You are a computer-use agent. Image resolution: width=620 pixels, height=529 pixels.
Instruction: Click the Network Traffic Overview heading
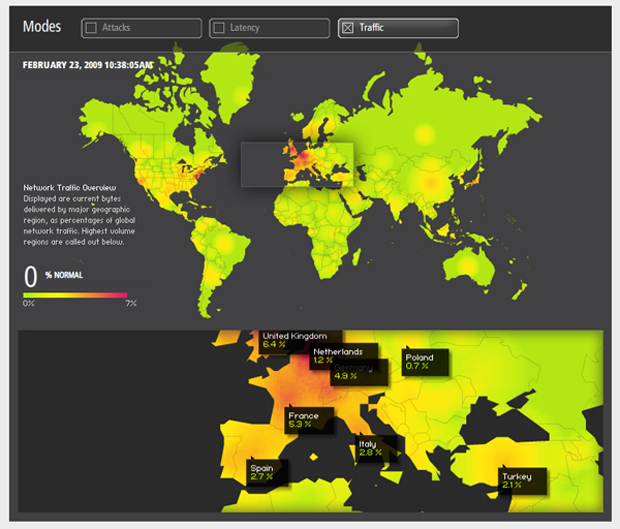pyautogui.click(x=70, y=187)
